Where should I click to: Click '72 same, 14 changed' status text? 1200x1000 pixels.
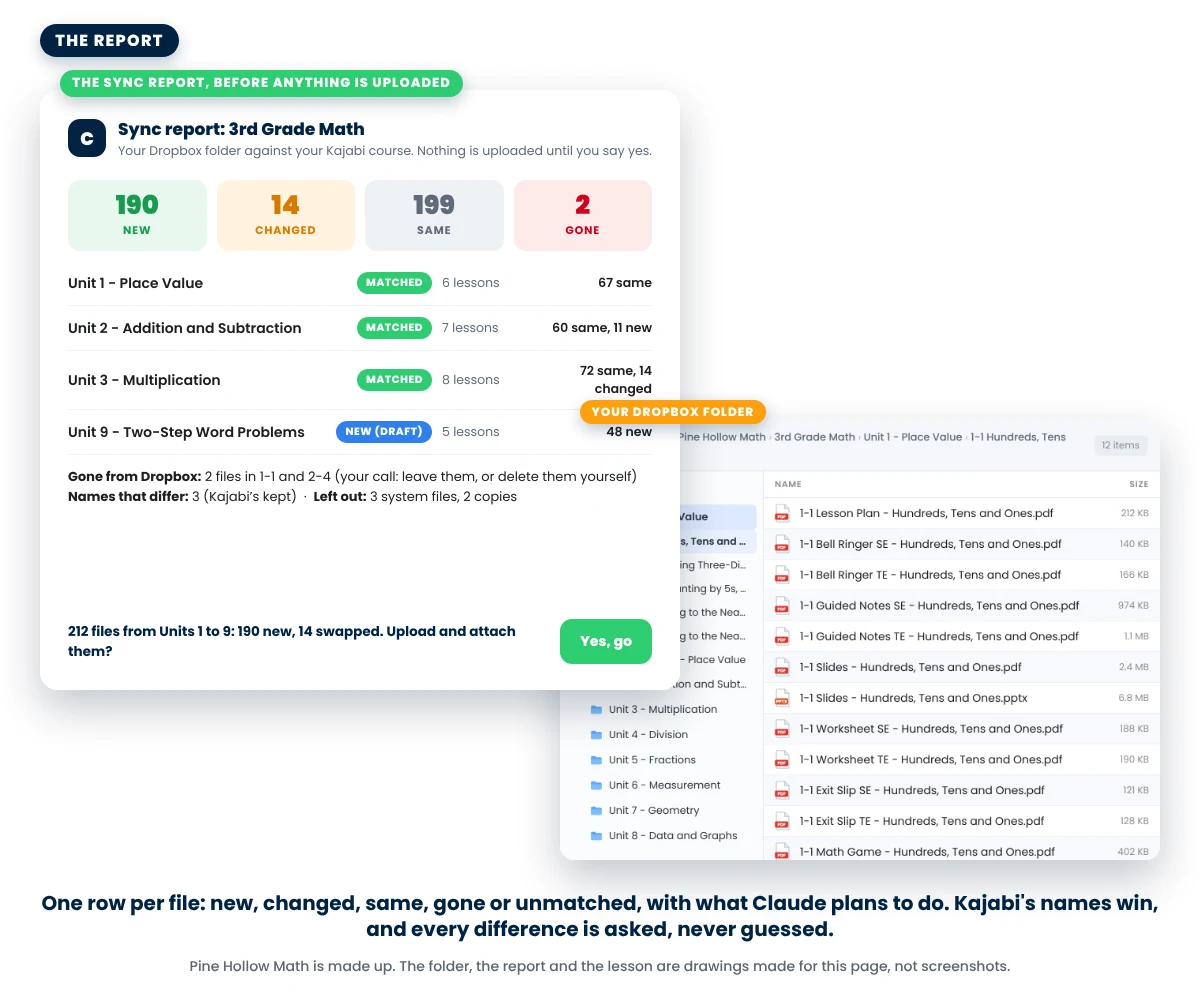[x=616, y=380]
